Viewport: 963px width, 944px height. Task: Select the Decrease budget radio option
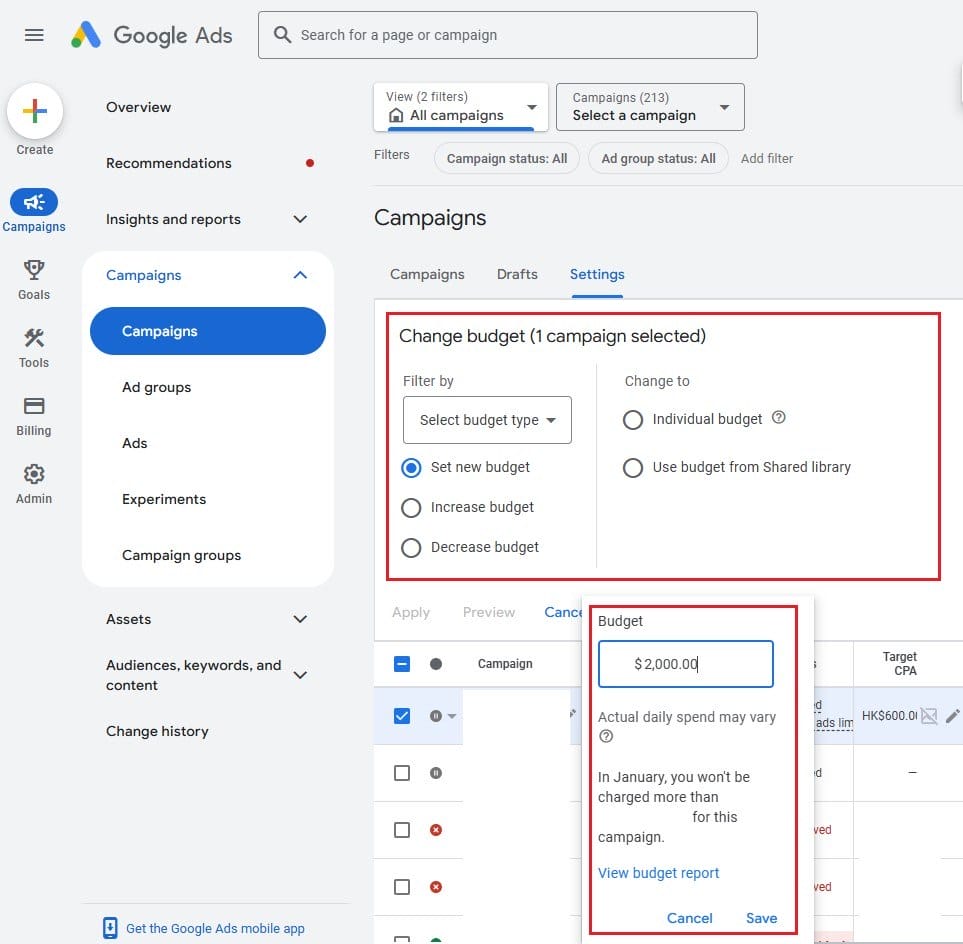tap(411, 547)
